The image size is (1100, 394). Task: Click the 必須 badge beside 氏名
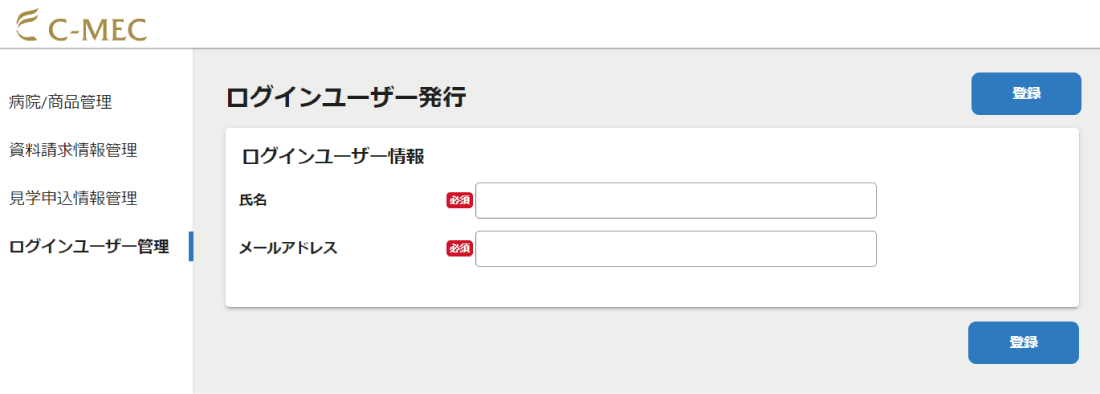[x=460, y=201]
